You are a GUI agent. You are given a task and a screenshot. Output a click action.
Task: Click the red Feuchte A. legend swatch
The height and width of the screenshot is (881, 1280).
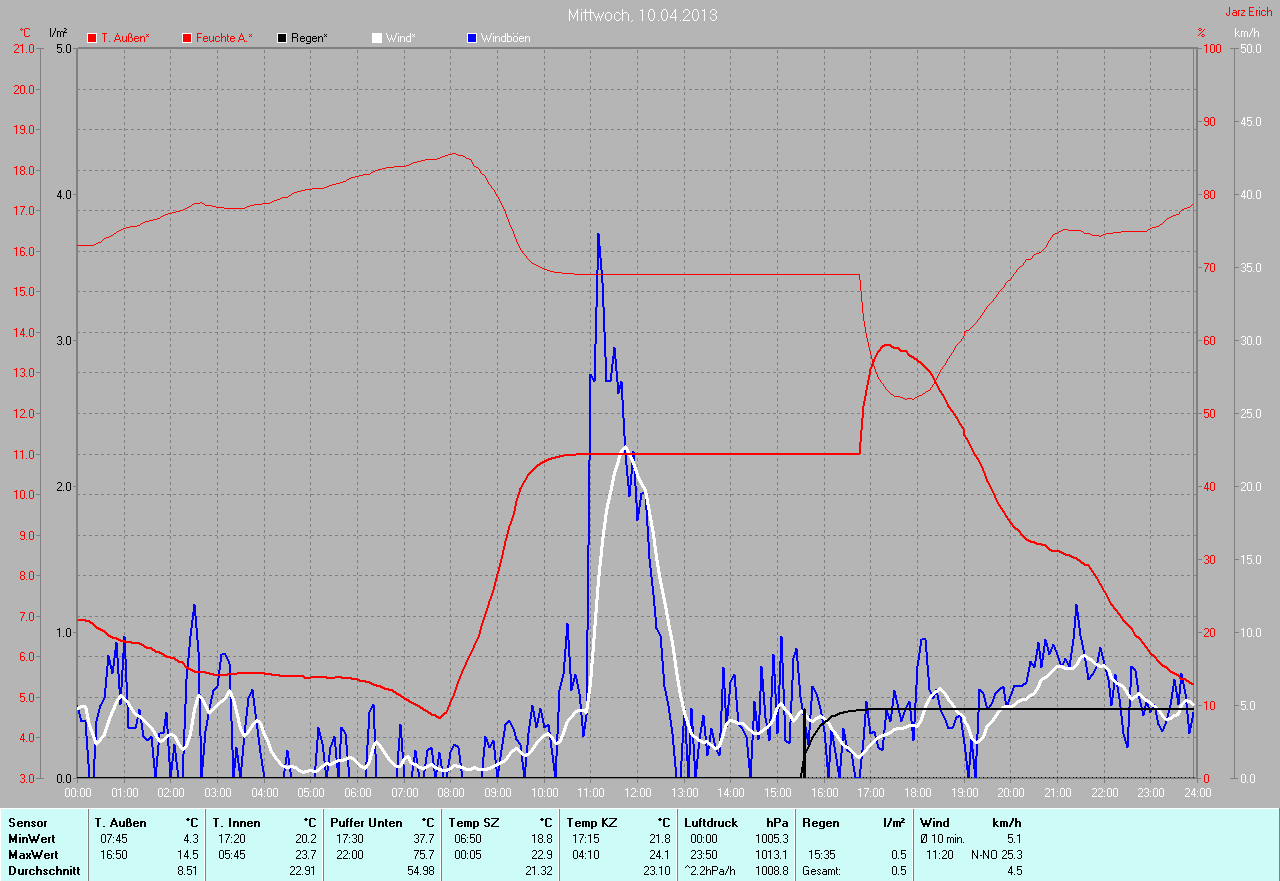coord(187,38)
